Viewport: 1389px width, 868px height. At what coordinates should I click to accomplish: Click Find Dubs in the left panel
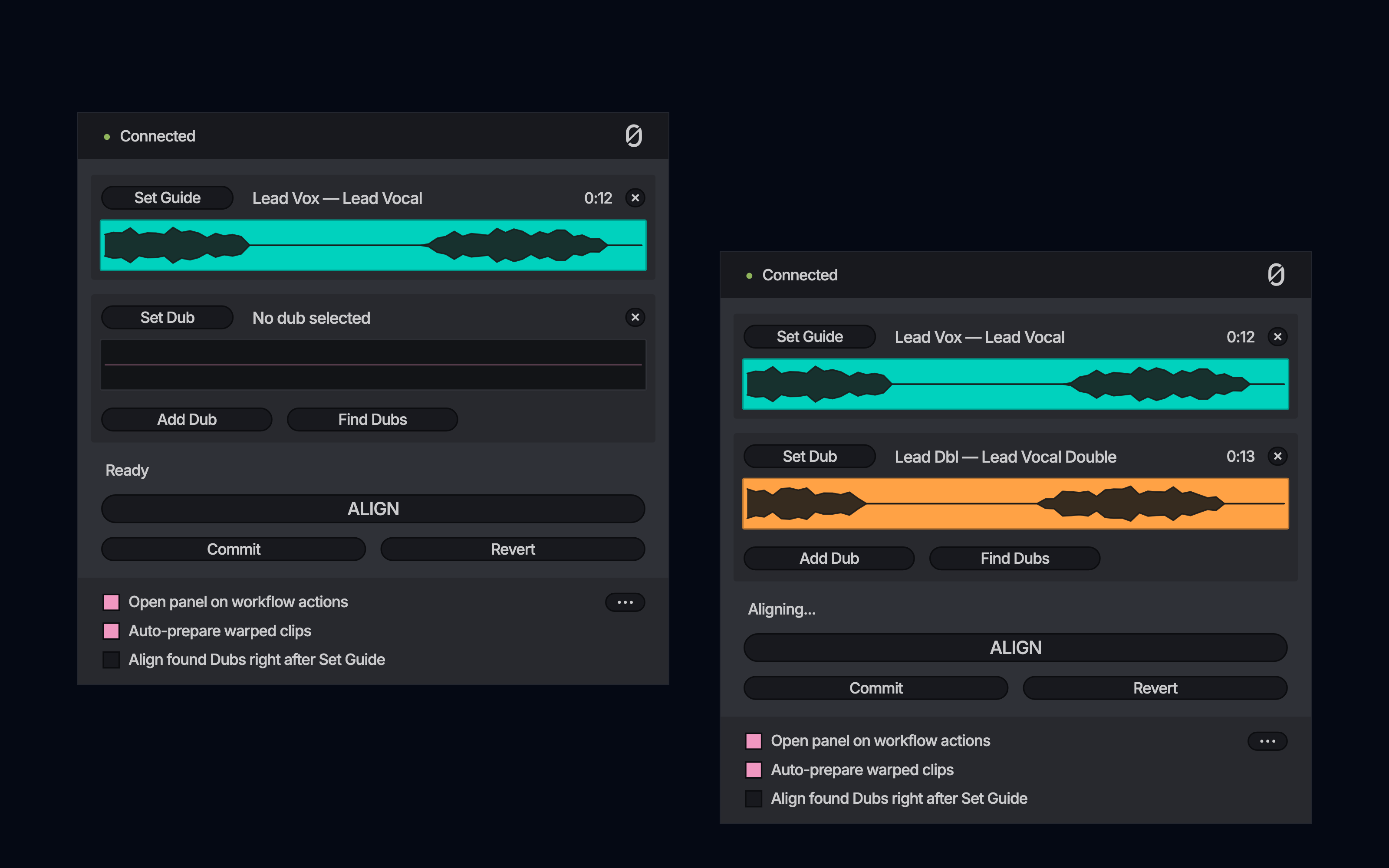372,420
